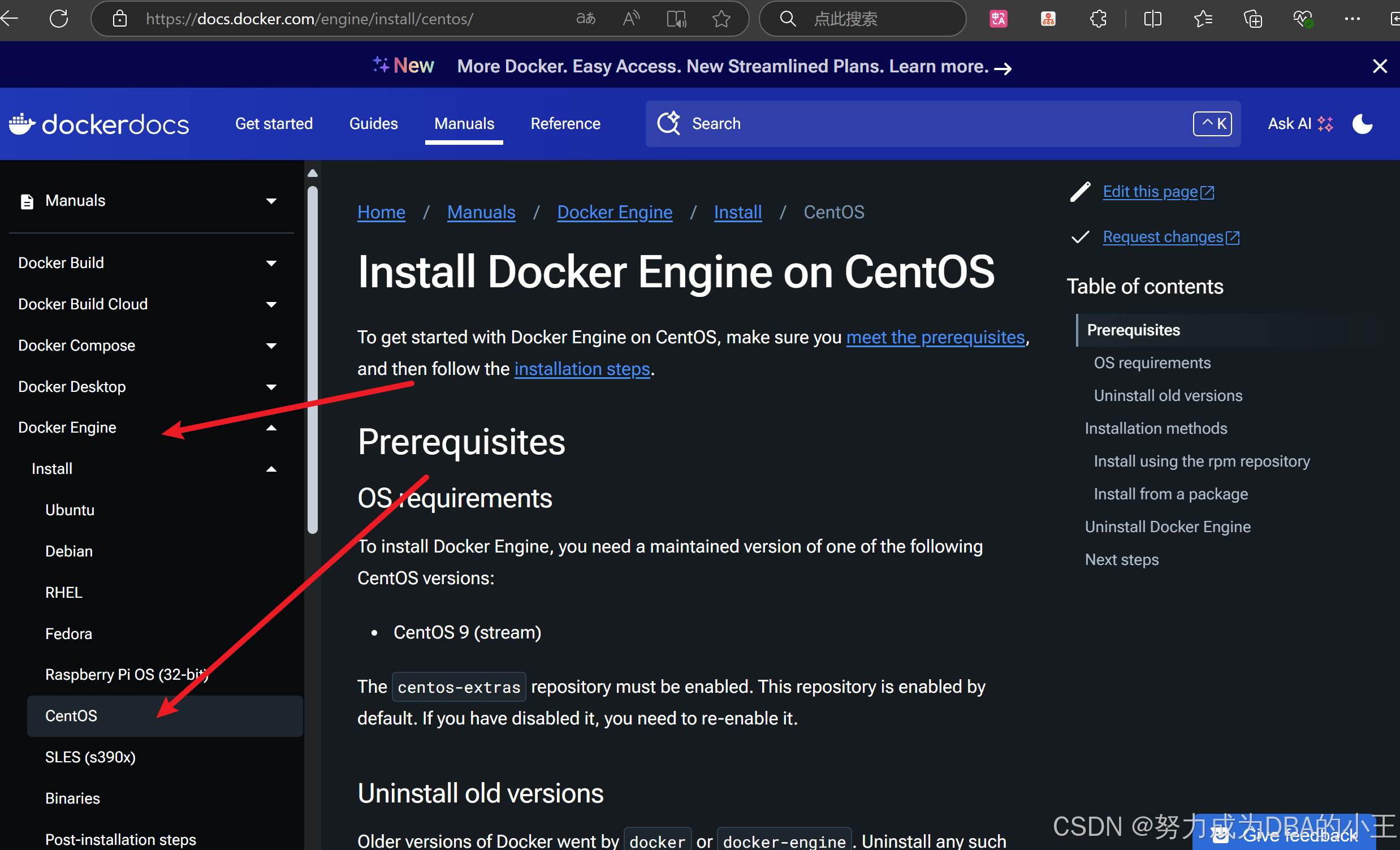Click the read aloud icon
The height and width of the screenshot is (850, 1400).
(631, 19)
